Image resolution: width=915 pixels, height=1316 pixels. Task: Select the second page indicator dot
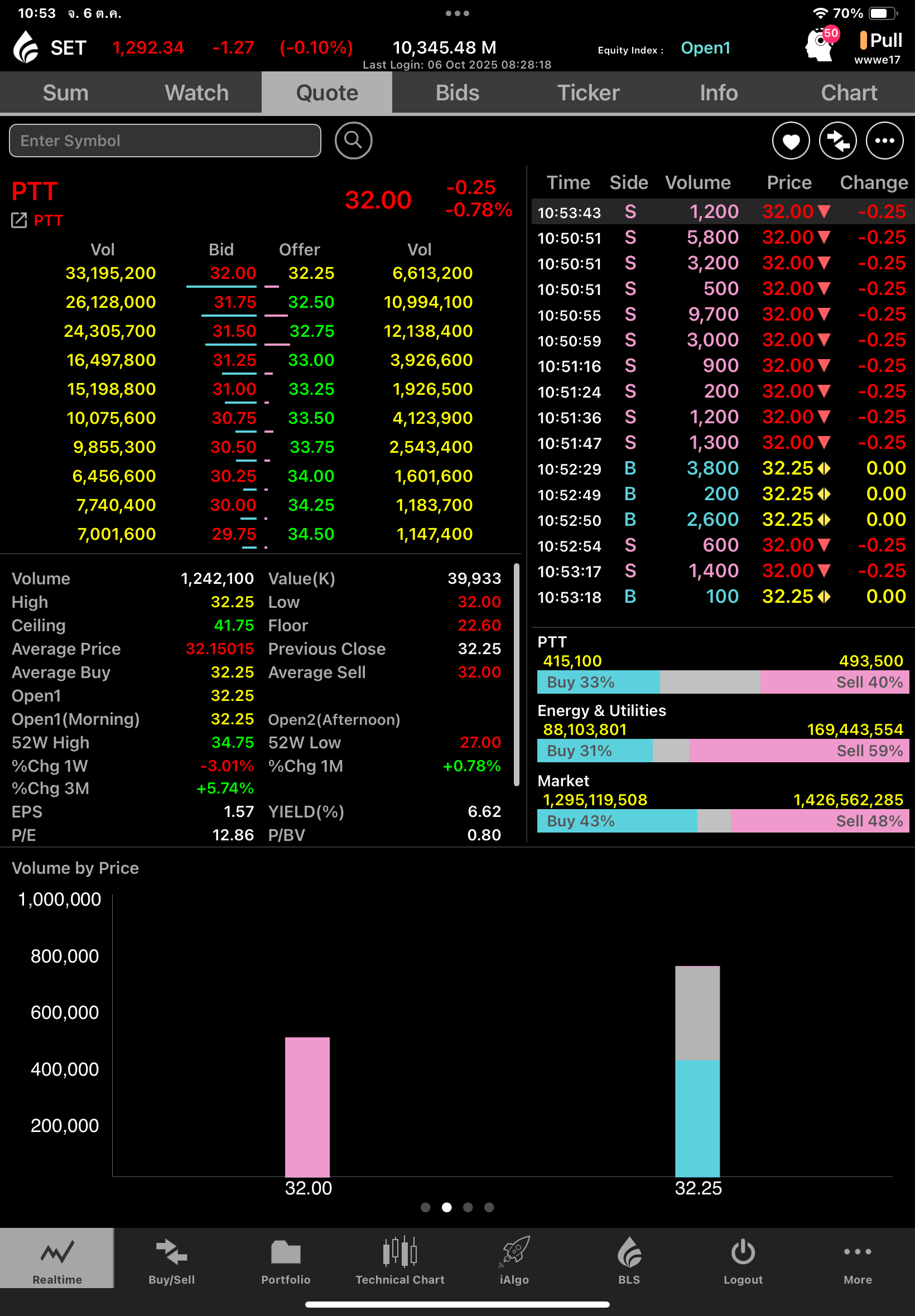446,1207
